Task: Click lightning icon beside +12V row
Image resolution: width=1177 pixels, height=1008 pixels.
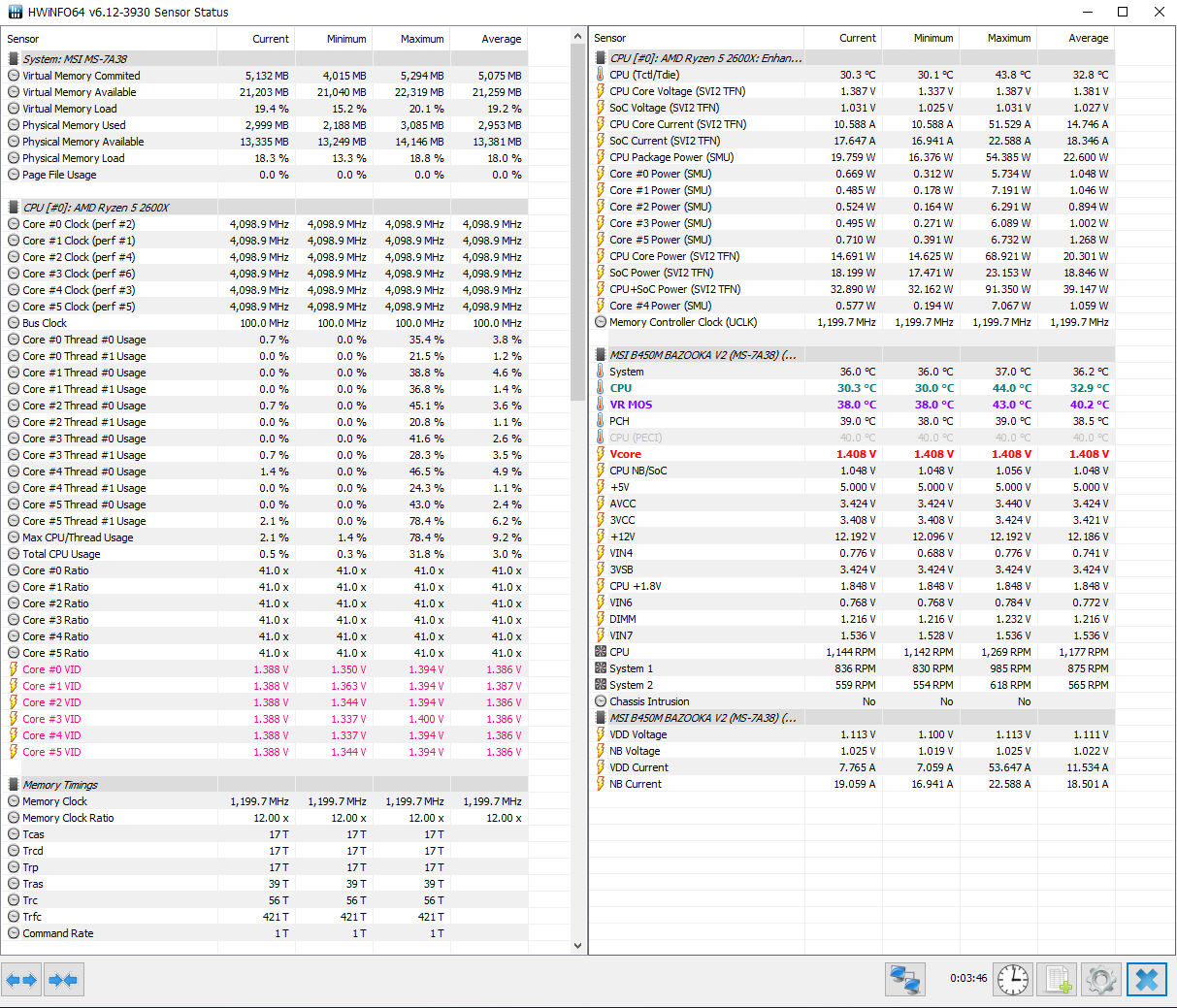Action: (x=601, y=537)
